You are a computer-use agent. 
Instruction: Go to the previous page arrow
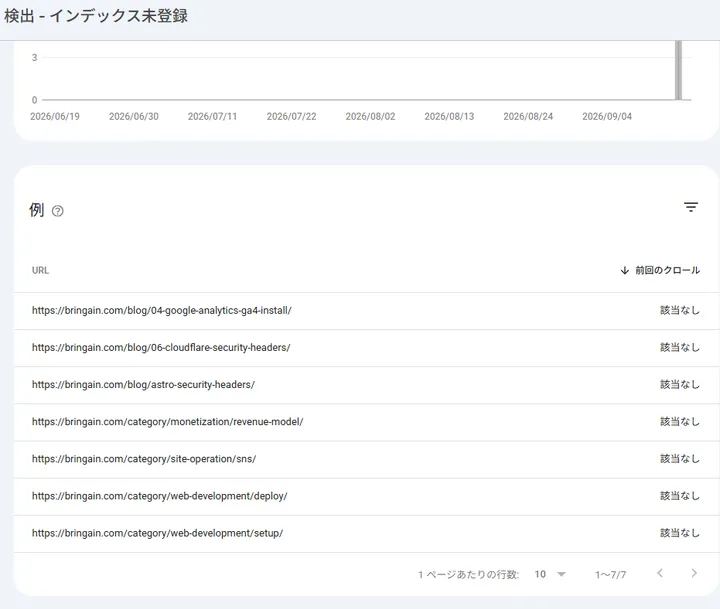660,573
